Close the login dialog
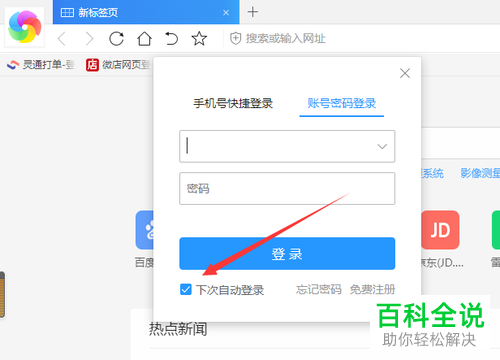The height and width of the screenshot is (360, 500). click(x=405, y=73)
